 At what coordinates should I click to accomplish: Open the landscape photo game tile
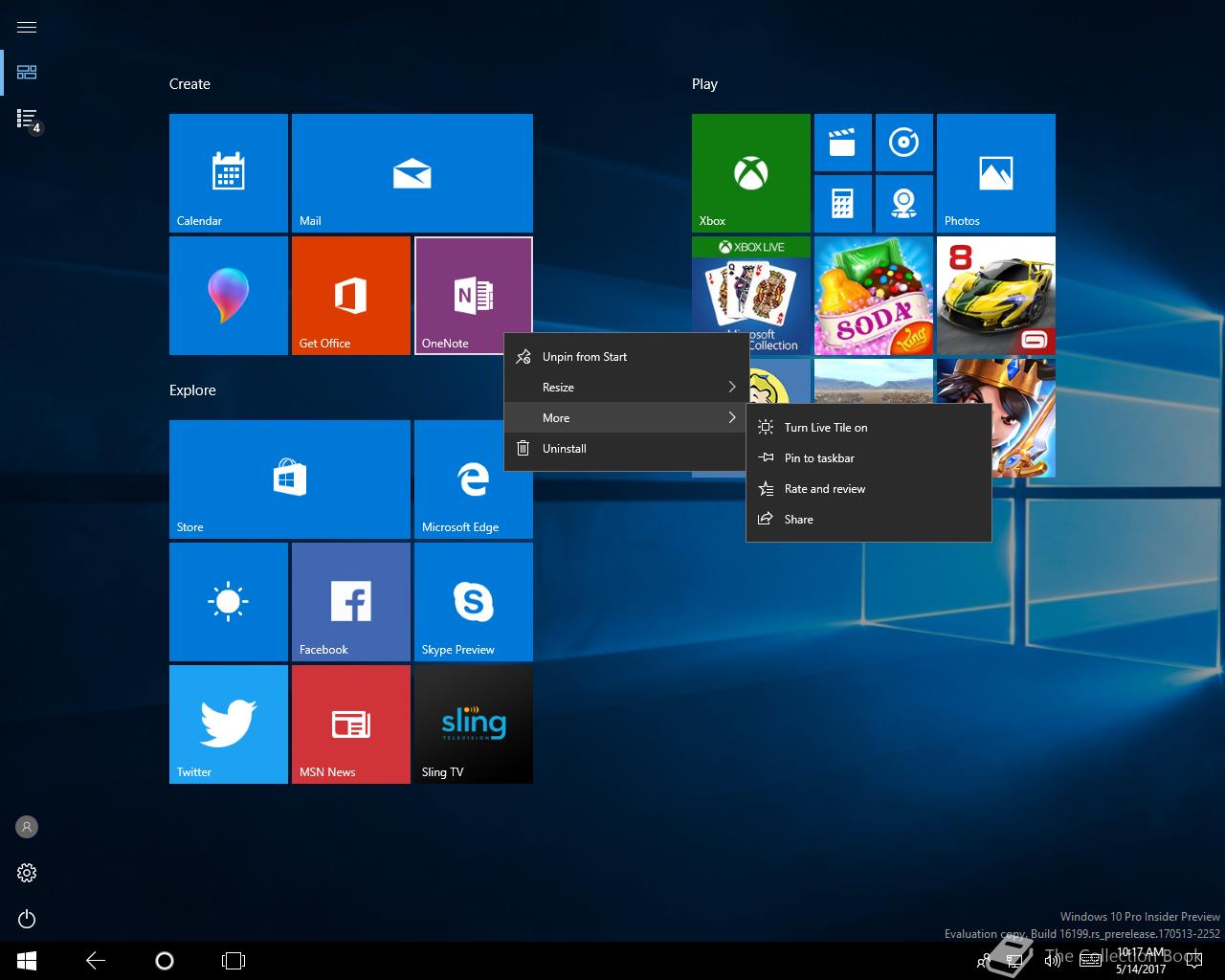pos(874,381)
